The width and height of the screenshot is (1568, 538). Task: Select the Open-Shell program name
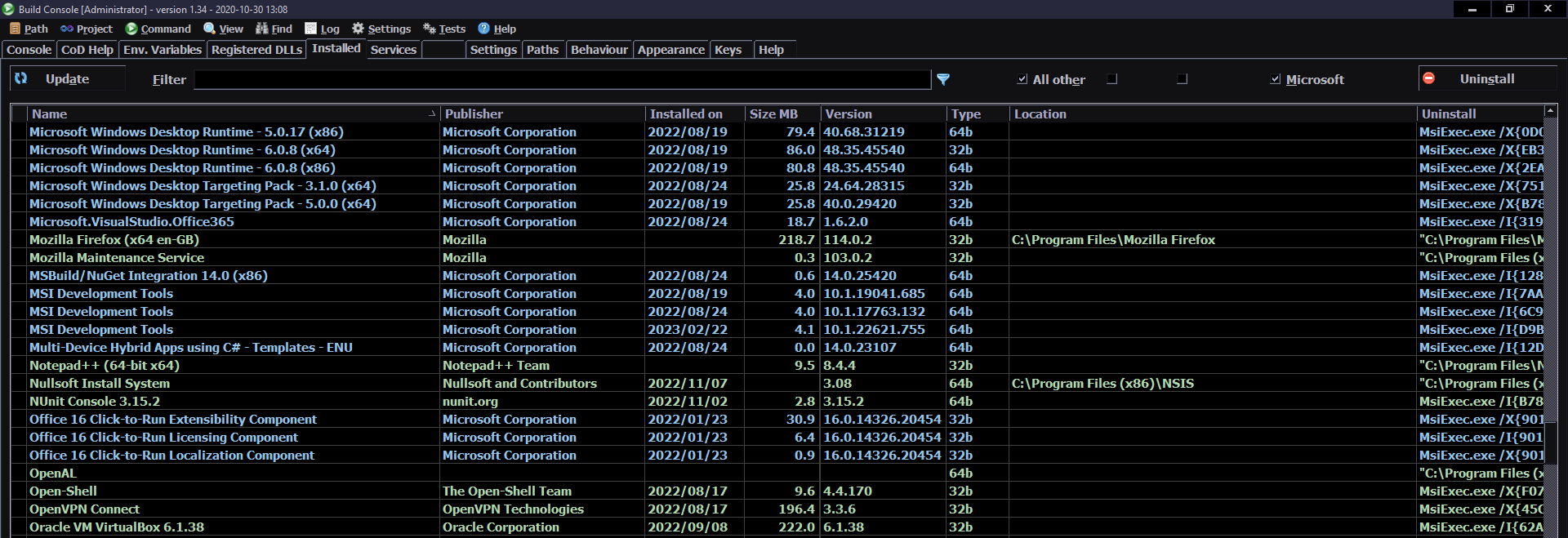(x=63, y=491)
